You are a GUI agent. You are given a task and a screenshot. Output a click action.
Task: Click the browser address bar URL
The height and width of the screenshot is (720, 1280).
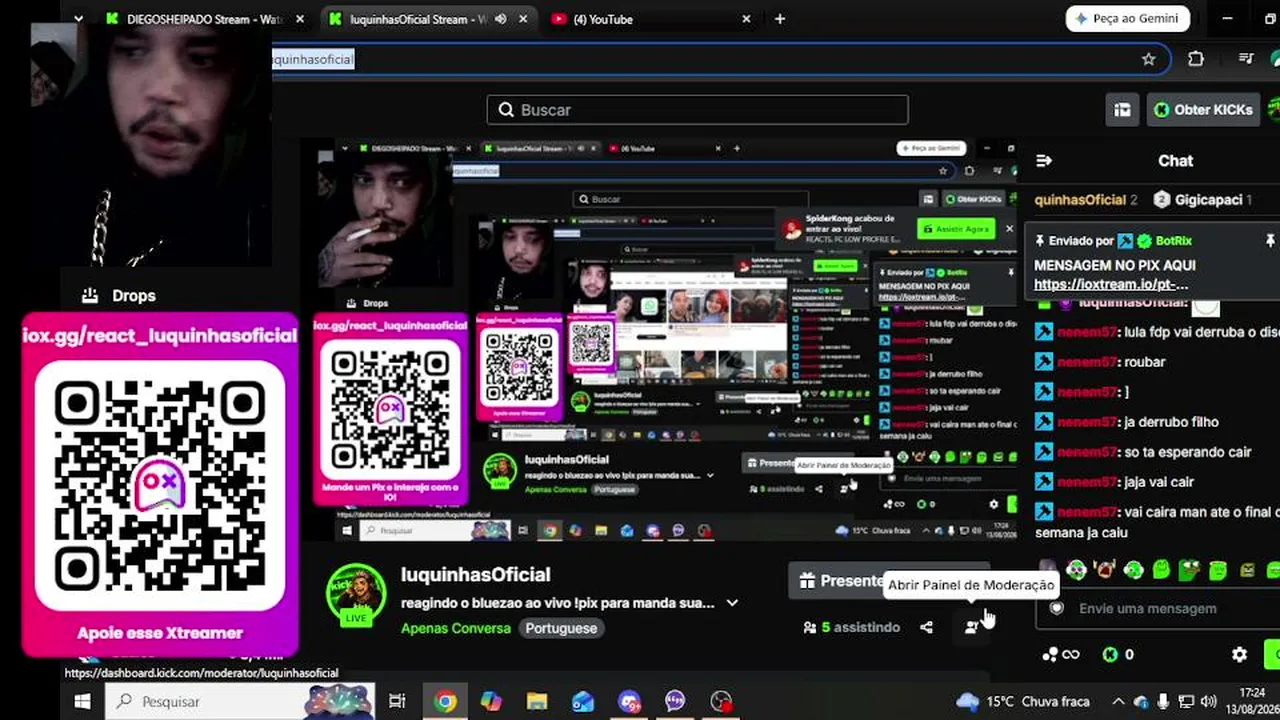313,59
